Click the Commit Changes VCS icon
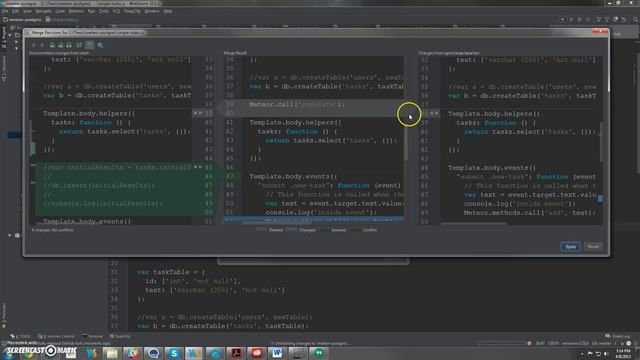 pyautogui.click(x=607, y=20)
